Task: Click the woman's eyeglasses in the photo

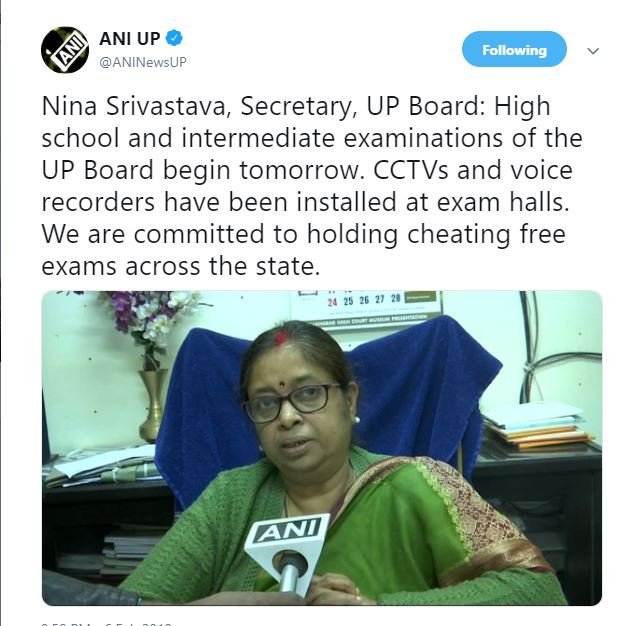Action: pyautogui.click(x=291, y=403)
